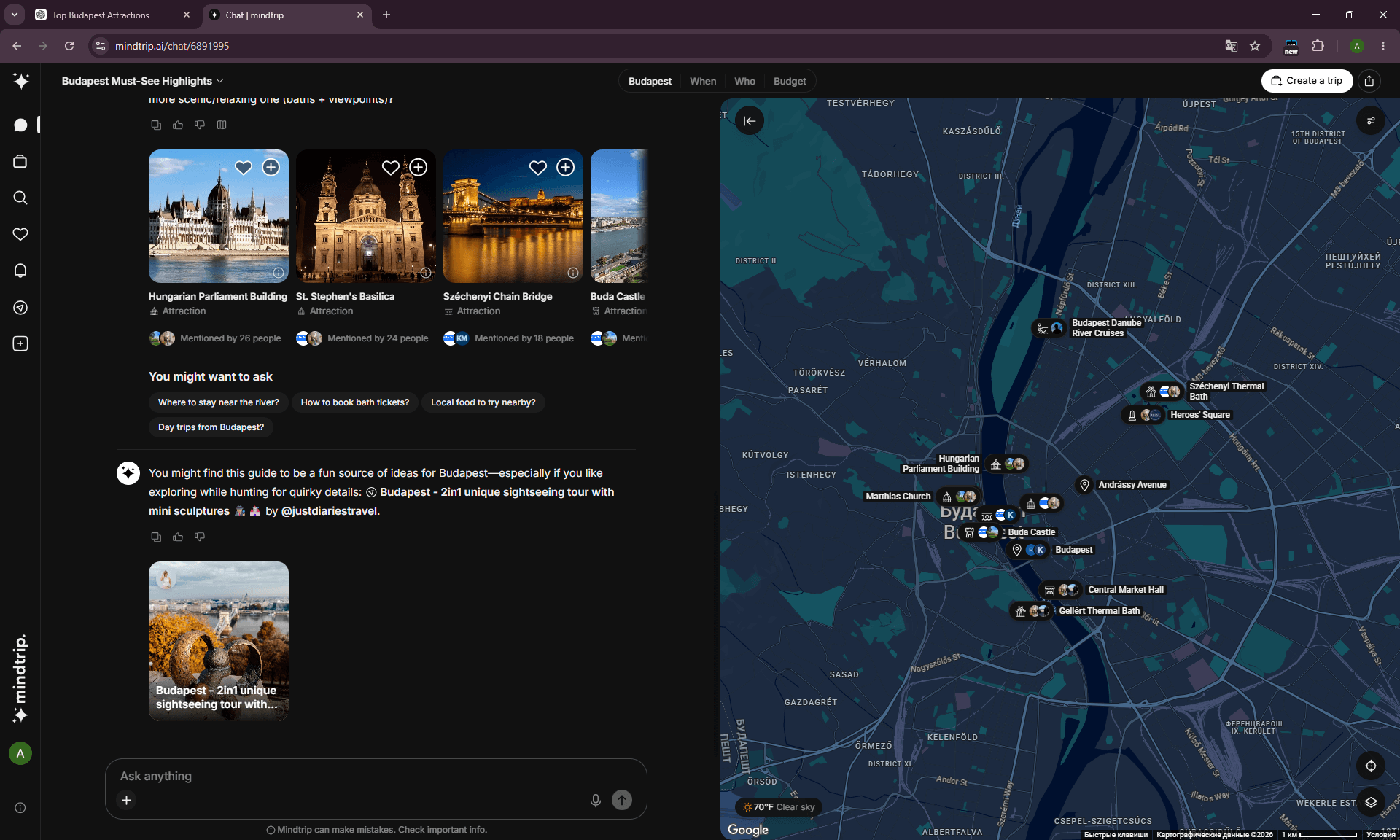Click the Search magnifier in the sidebar
This screenshot has width=1400, height=840.
20,198
